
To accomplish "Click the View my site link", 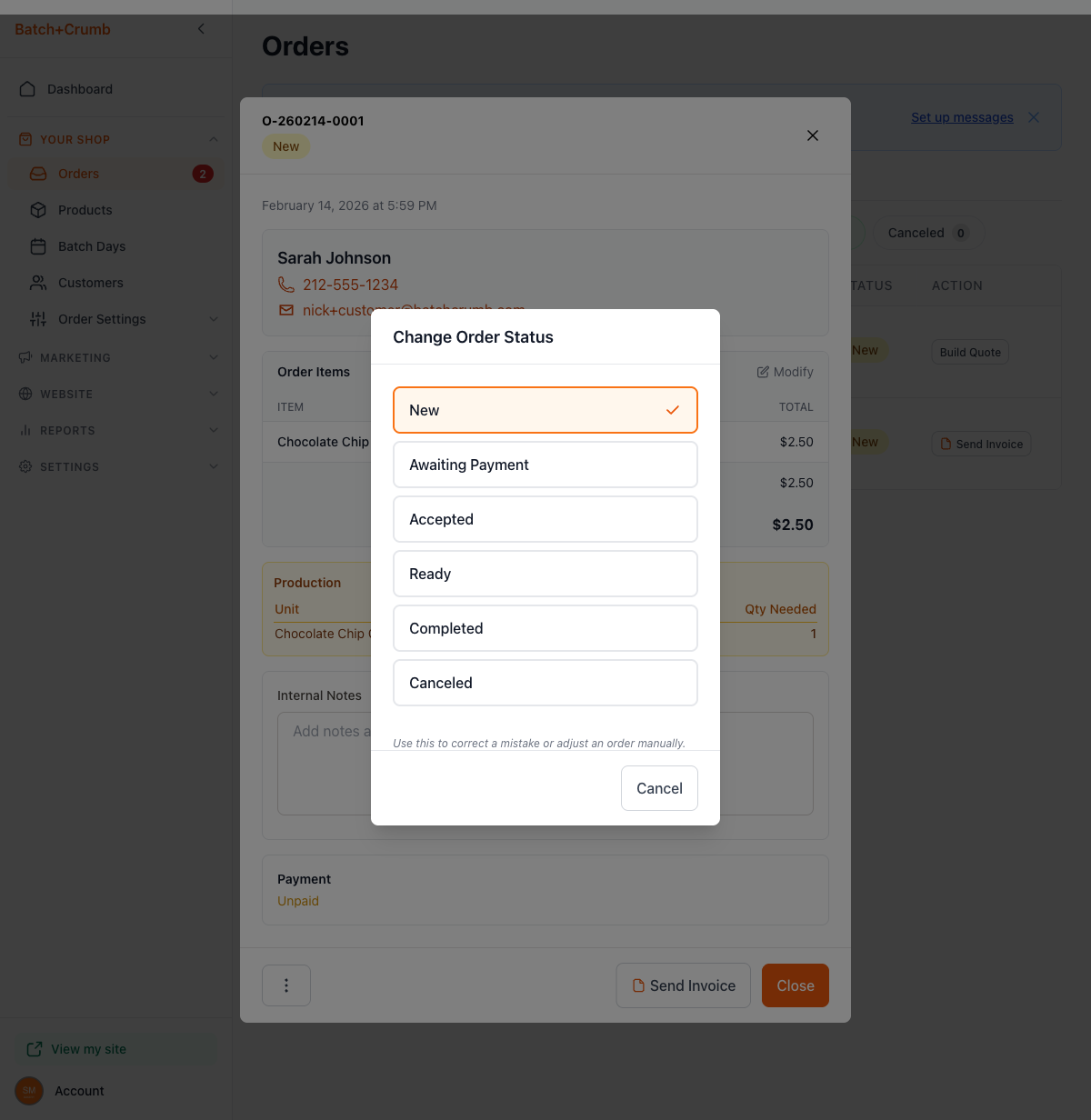I will click(88, 1049).
